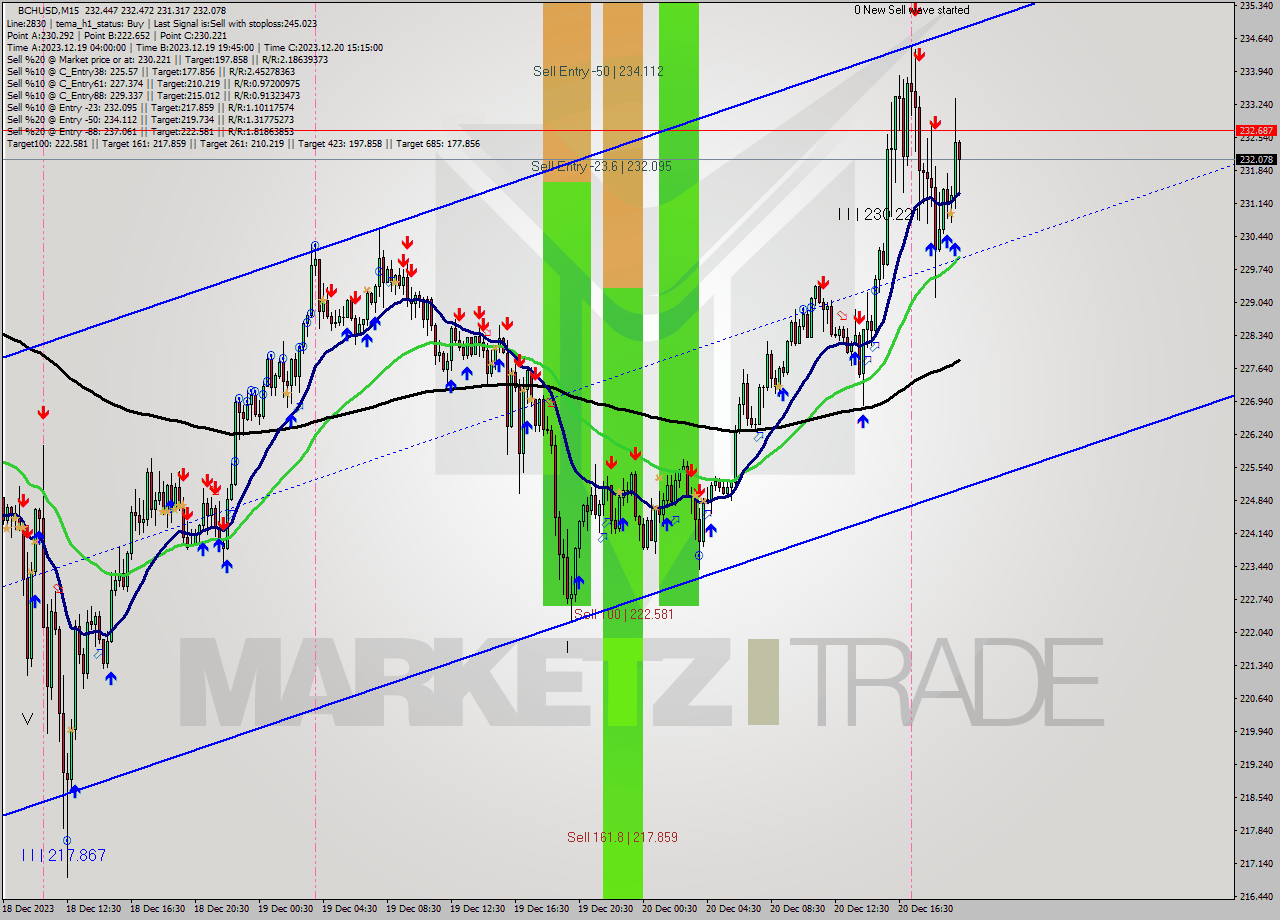Click the 234.640 price axis value
Viewport: 1280px width, 920px height.
tap(1256, 39)
